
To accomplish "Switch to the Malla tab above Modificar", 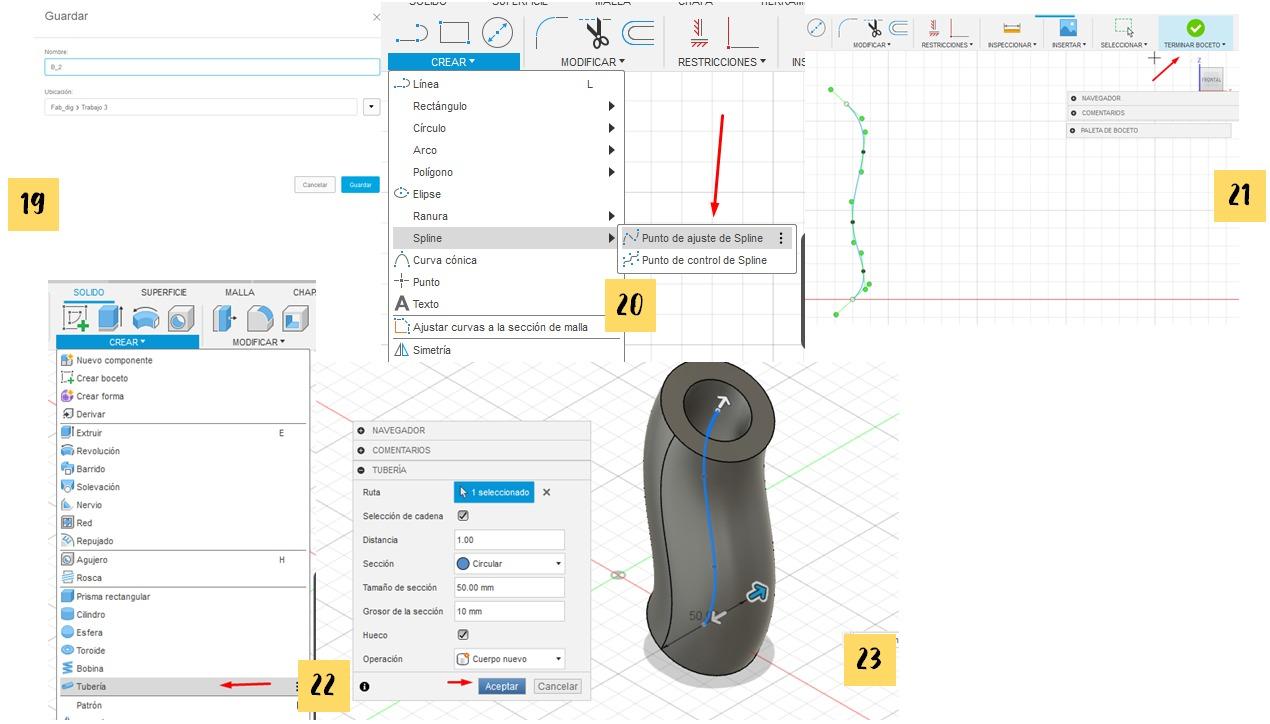I will pos(240,292).
